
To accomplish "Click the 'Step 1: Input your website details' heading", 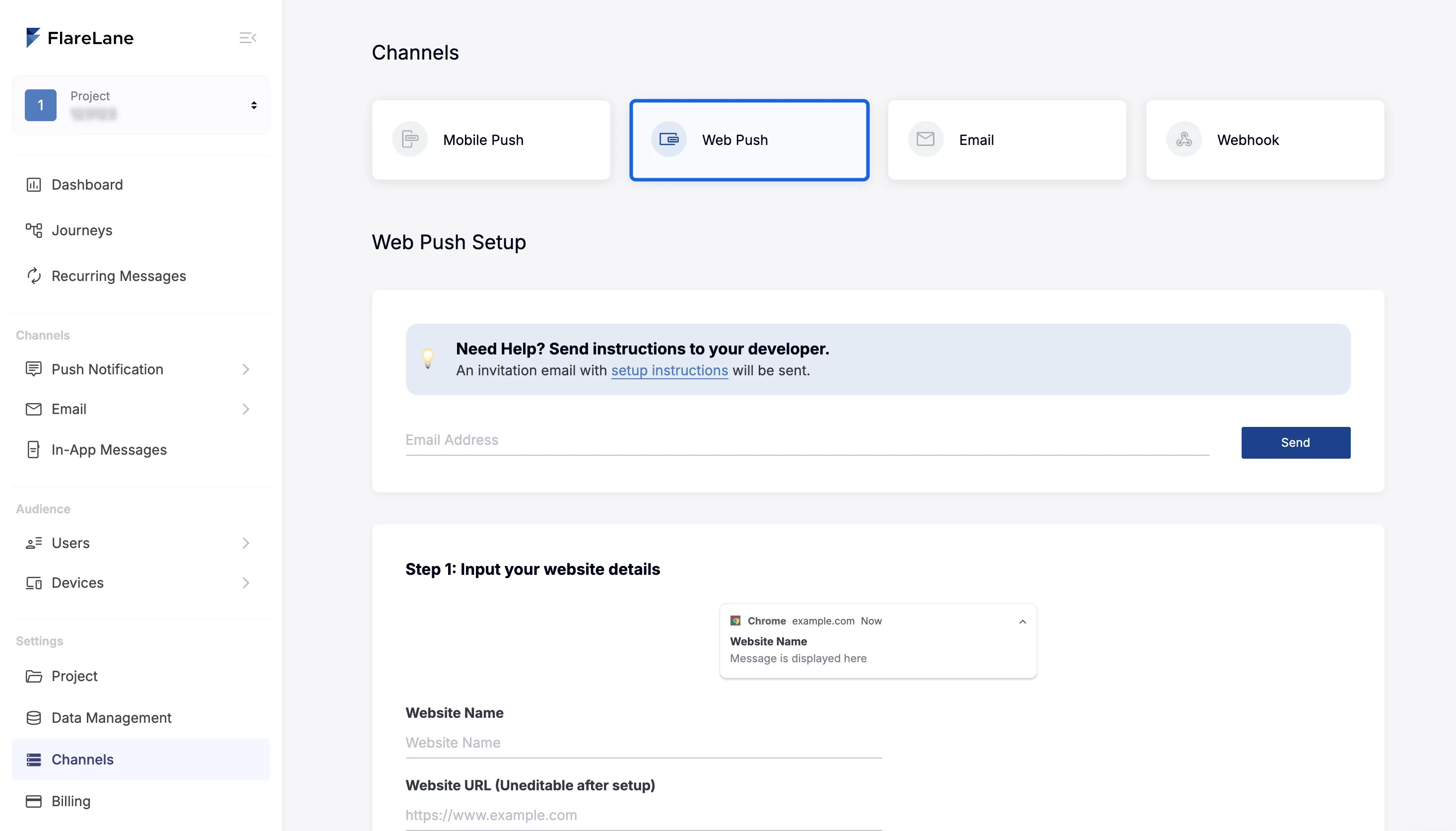I will (x=532, y=569).
